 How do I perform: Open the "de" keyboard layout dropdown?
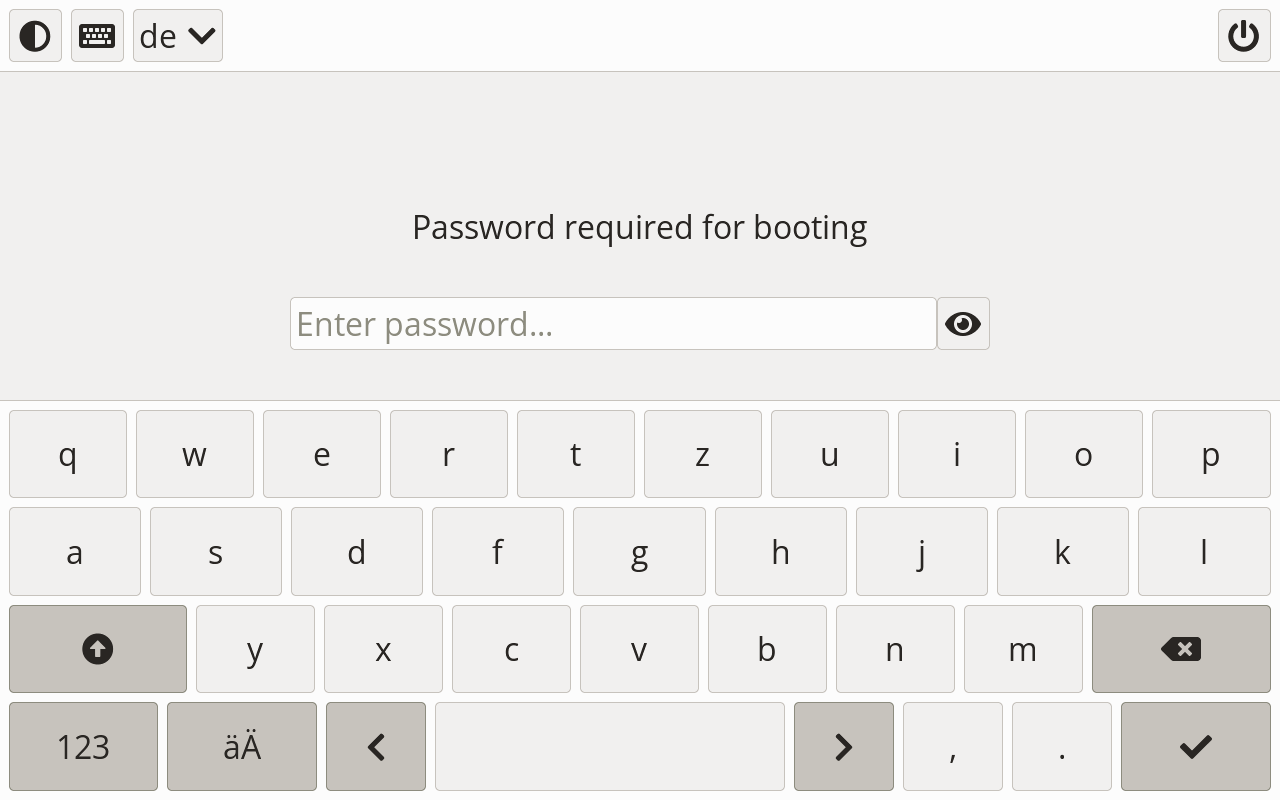click(x=178, y=36)
